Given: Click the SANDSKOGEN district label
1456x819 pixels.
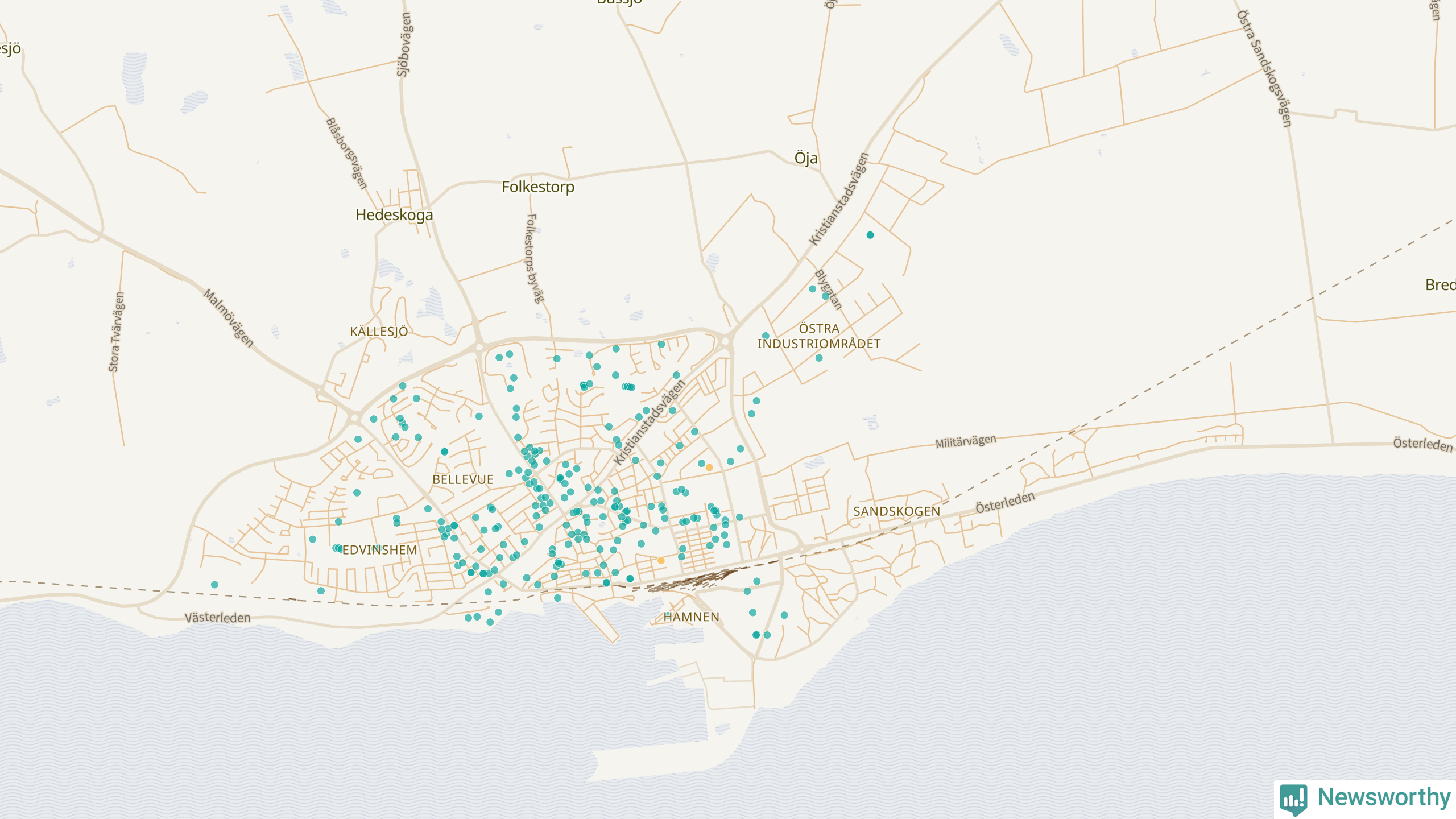Looking at the screenshot, I should click(896, 511).
